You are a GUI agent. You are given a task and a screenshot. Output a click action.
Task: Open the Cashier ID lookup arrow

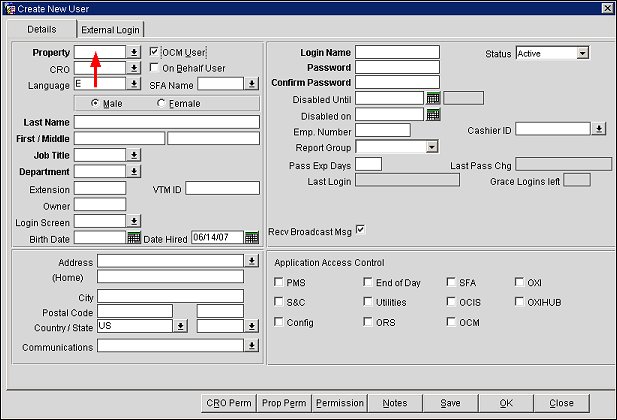(x=598, y=129)
